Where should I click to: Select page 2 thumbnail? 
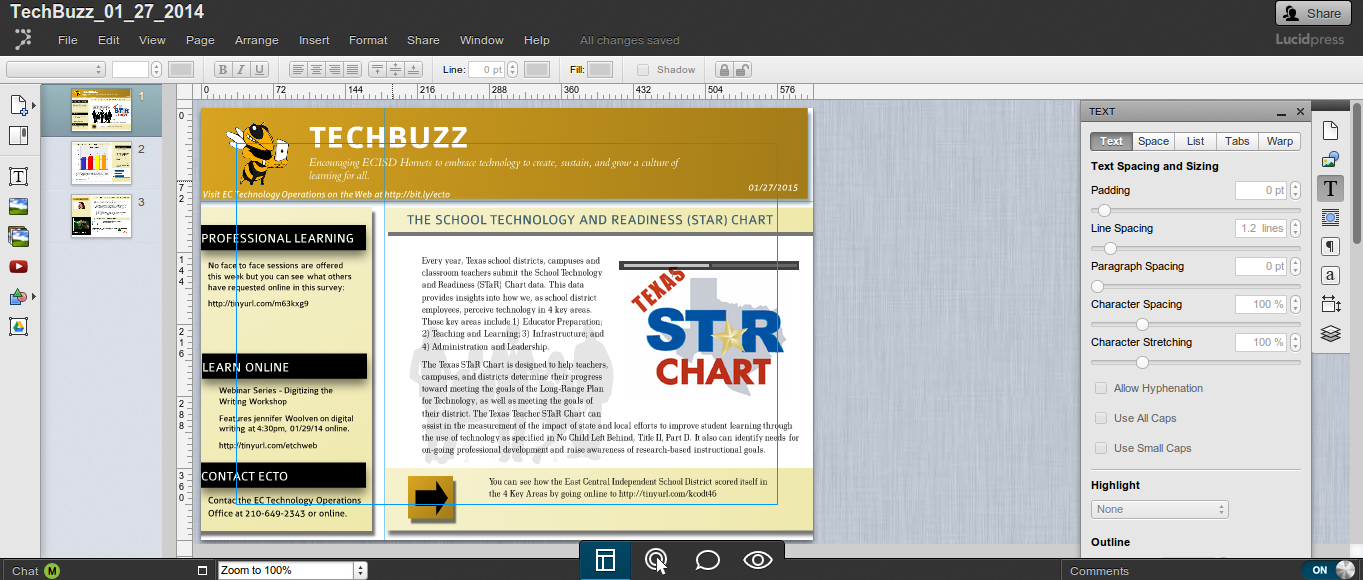101,163
